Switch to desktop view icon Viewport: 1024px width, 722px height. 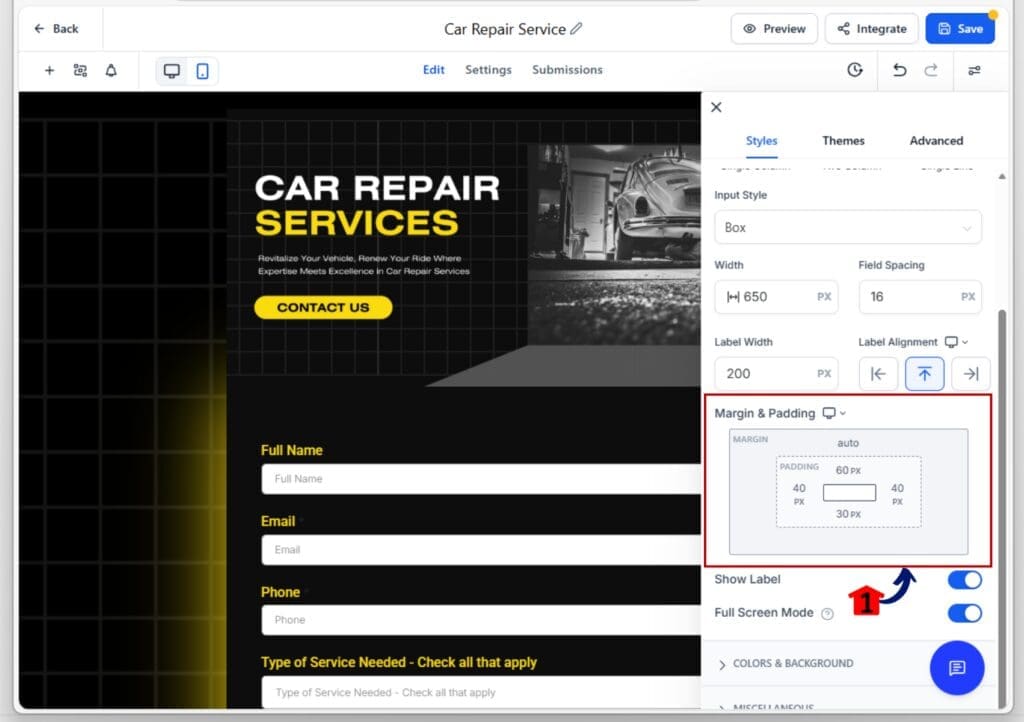tap(172, 71)
